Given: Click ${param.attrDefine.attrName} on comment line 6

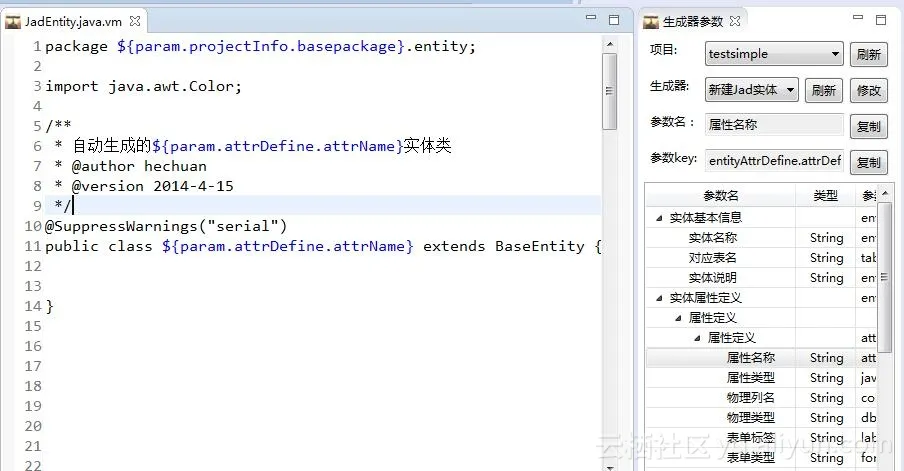Looking at the screenshot, I should [x=277, y=146].
